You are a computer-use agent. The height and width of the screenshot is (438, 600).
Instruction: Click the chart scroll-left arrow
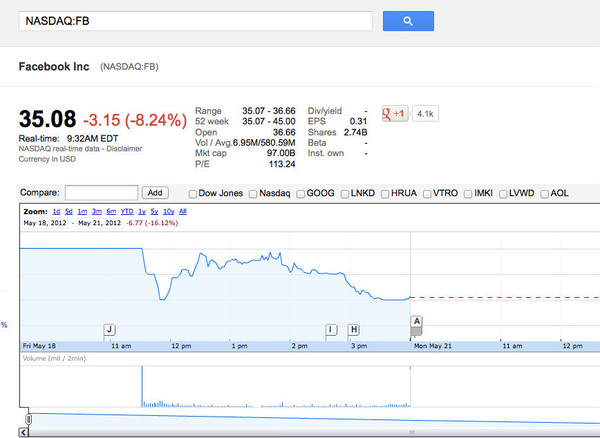[24, 433]
